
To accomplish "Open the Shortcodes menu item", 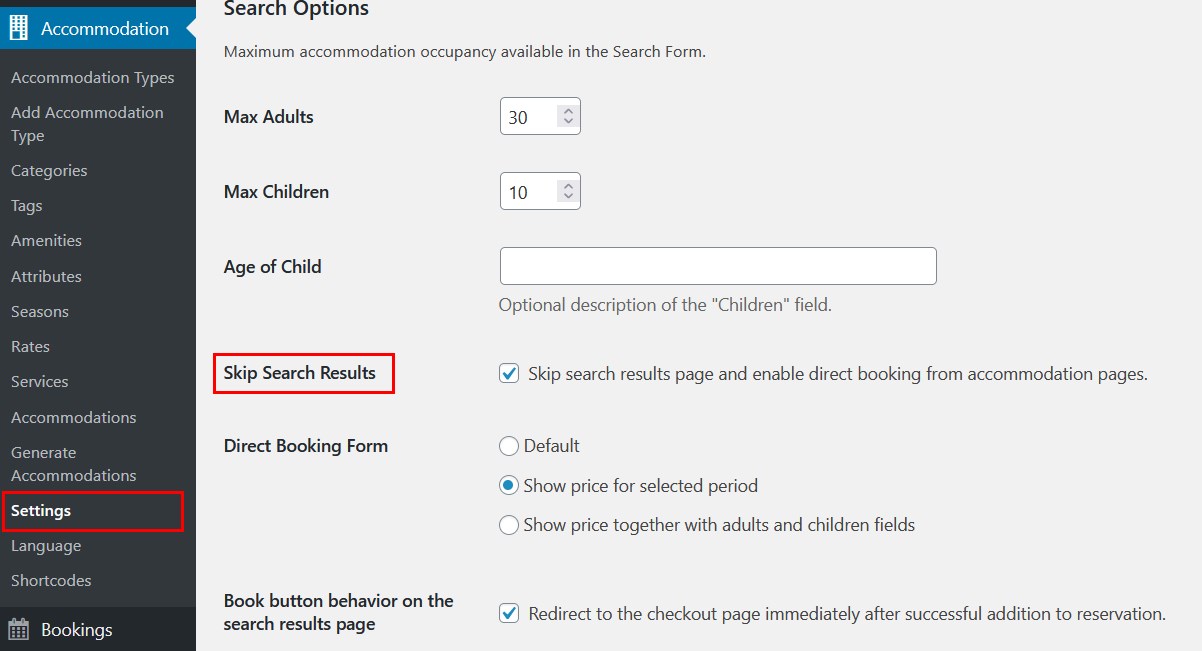I will 51,581.
